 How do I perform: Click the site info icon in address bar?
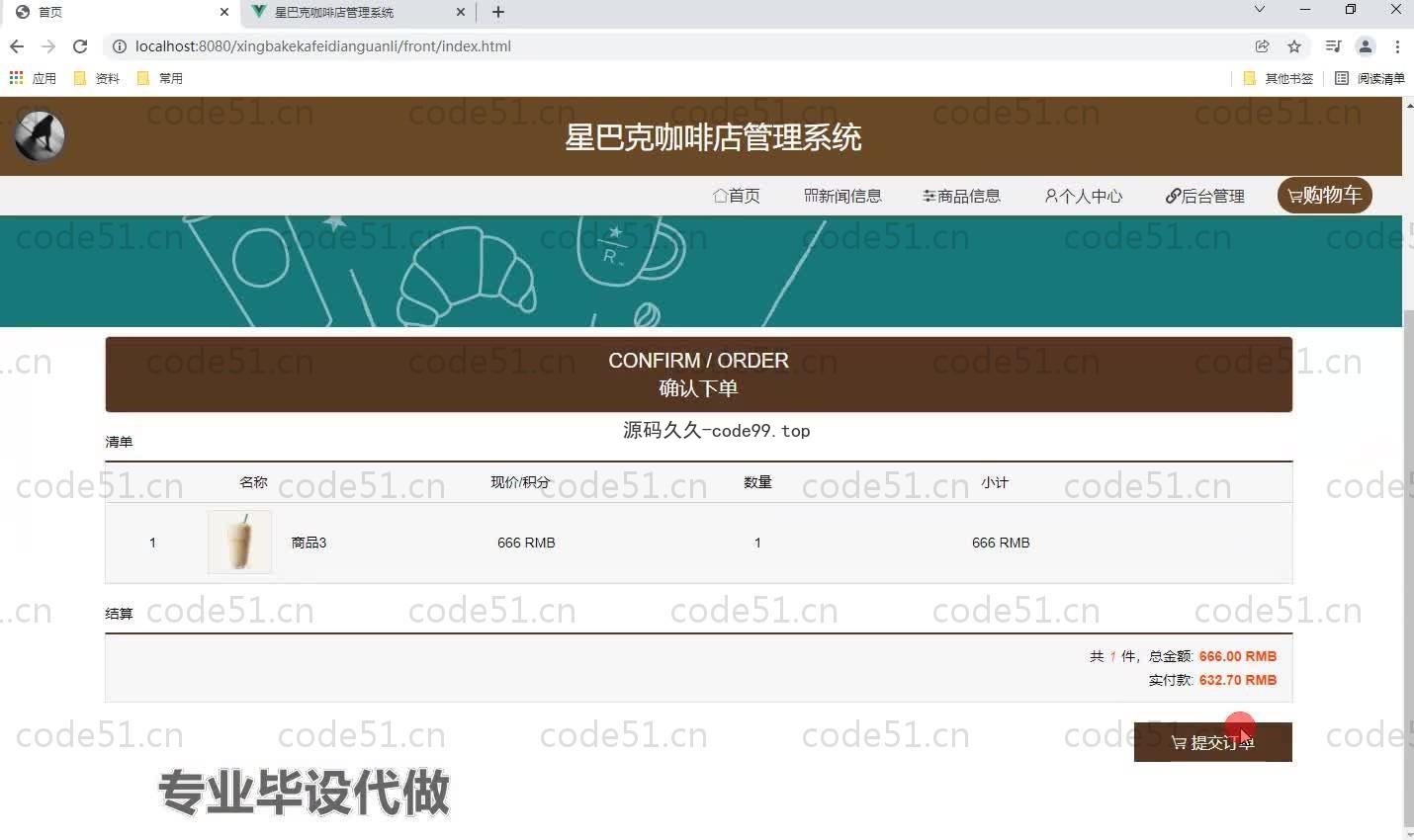[x=119, y=46]
